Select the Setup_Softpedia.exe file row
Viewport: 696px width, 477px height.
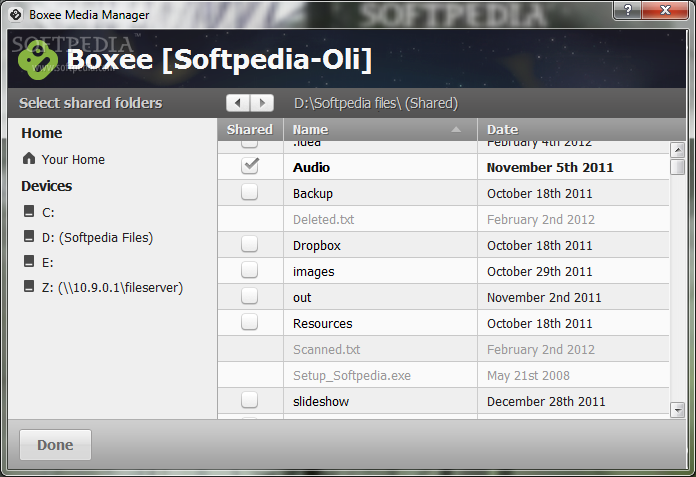coord(443,375)
